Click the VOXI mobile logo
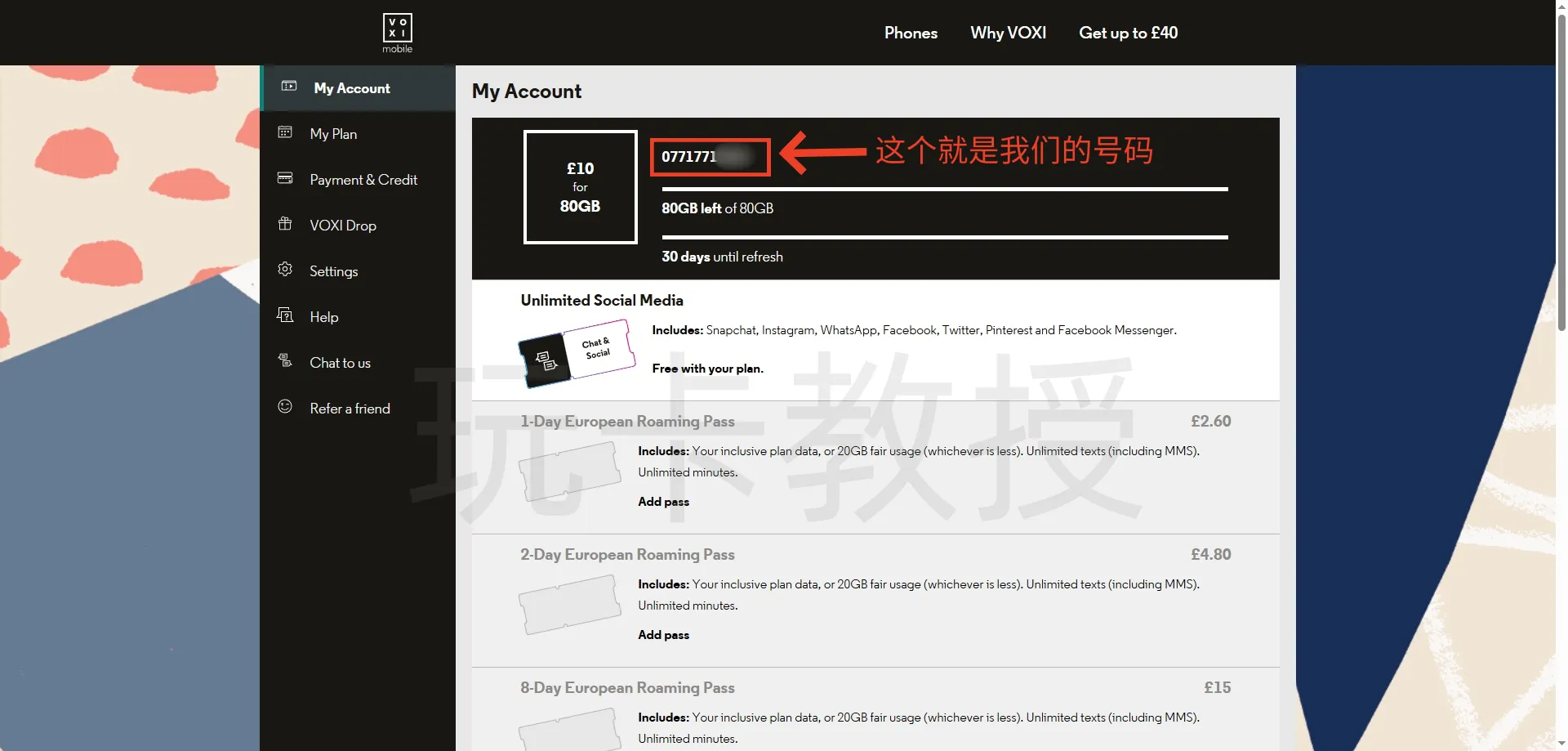The width and height of the screenshot is (1568, 751). pos(398,33)
